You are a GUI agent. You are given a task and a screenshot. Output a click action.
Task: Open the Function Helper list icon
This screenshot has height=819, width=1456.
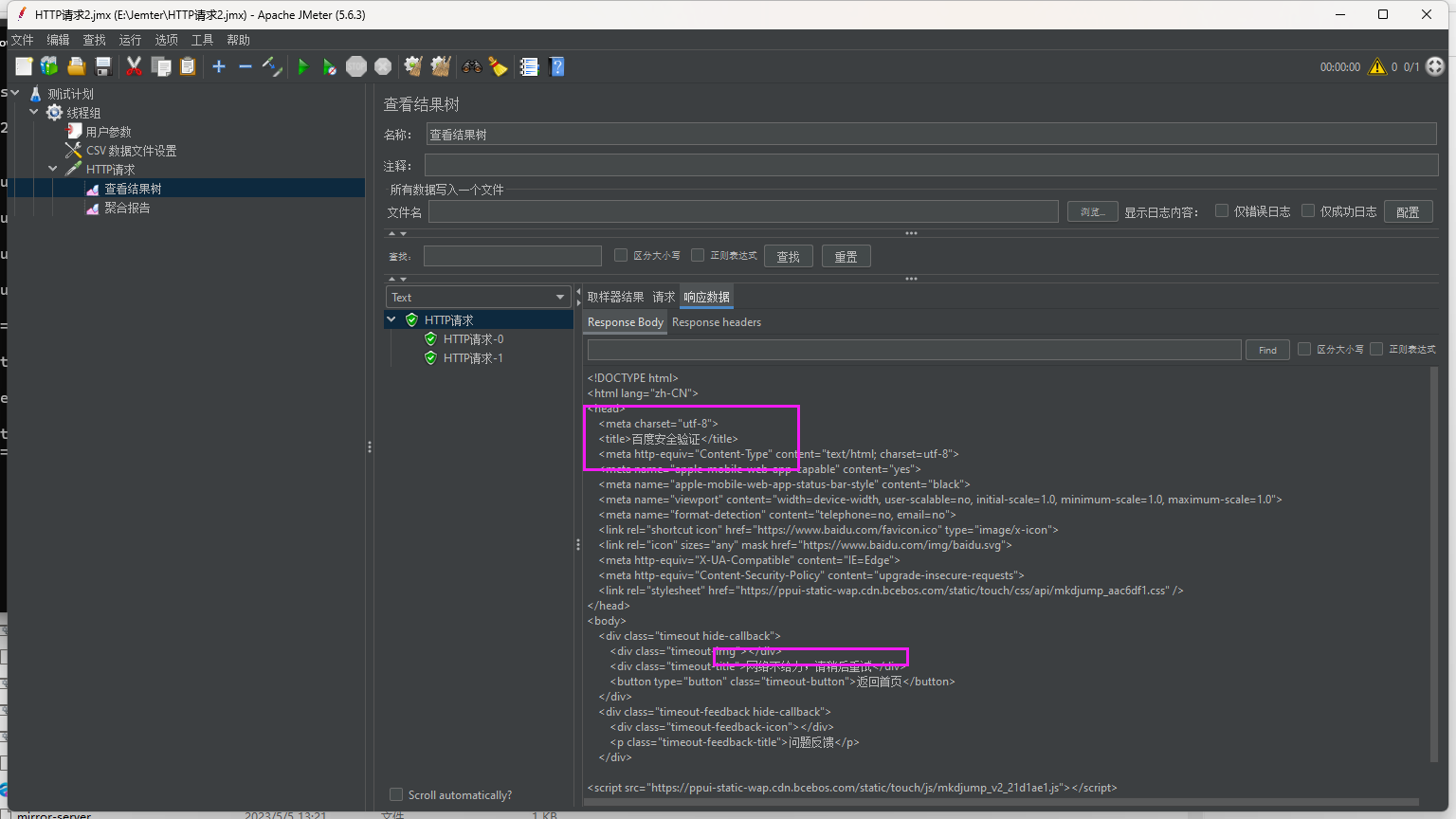pyautogui.click(x=529, y=66)
